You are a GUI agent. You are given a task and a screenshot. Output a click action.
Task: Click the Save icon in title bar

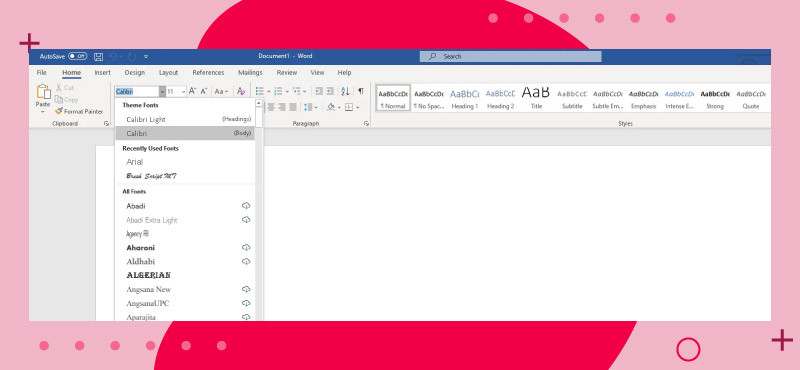98,57
